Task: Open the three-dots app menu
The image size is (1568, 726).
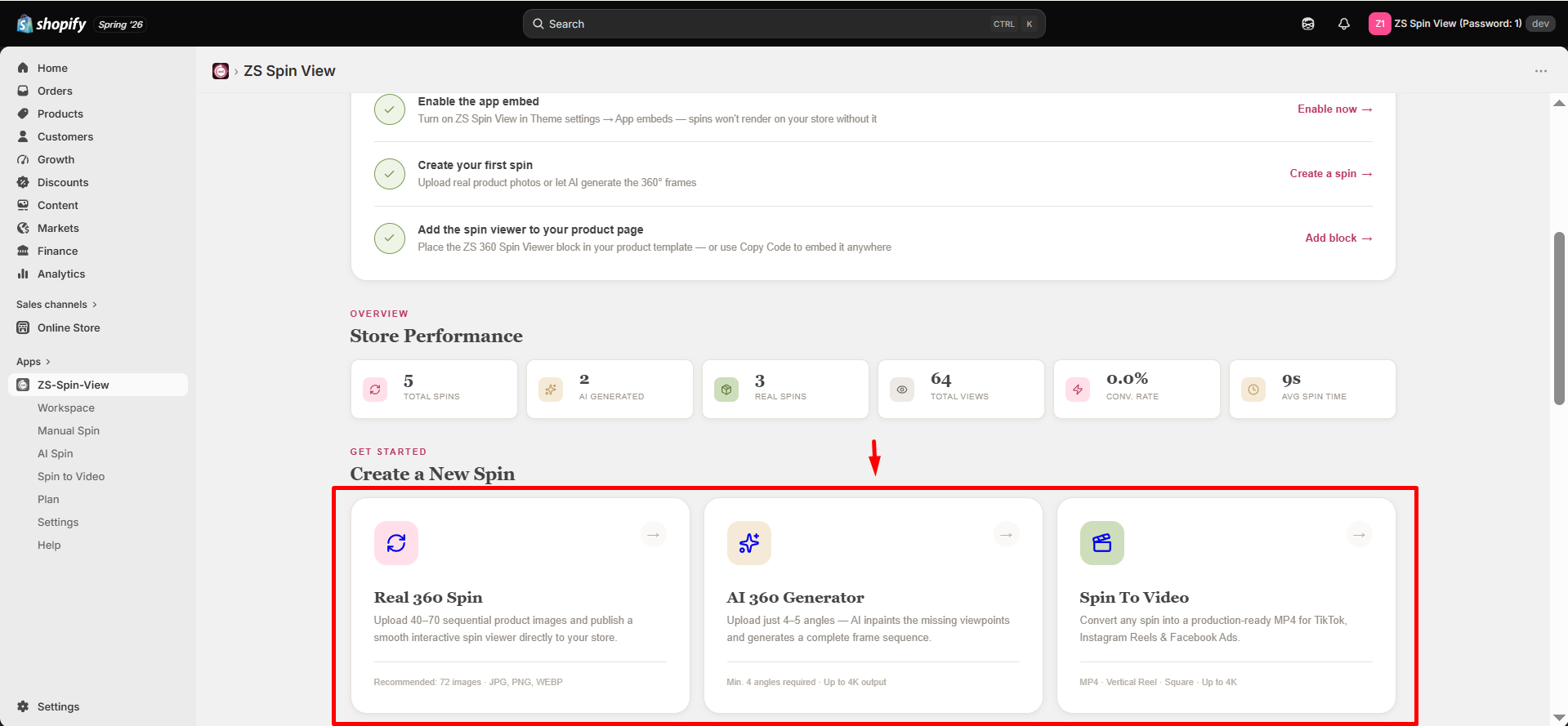Action: 1541,71
